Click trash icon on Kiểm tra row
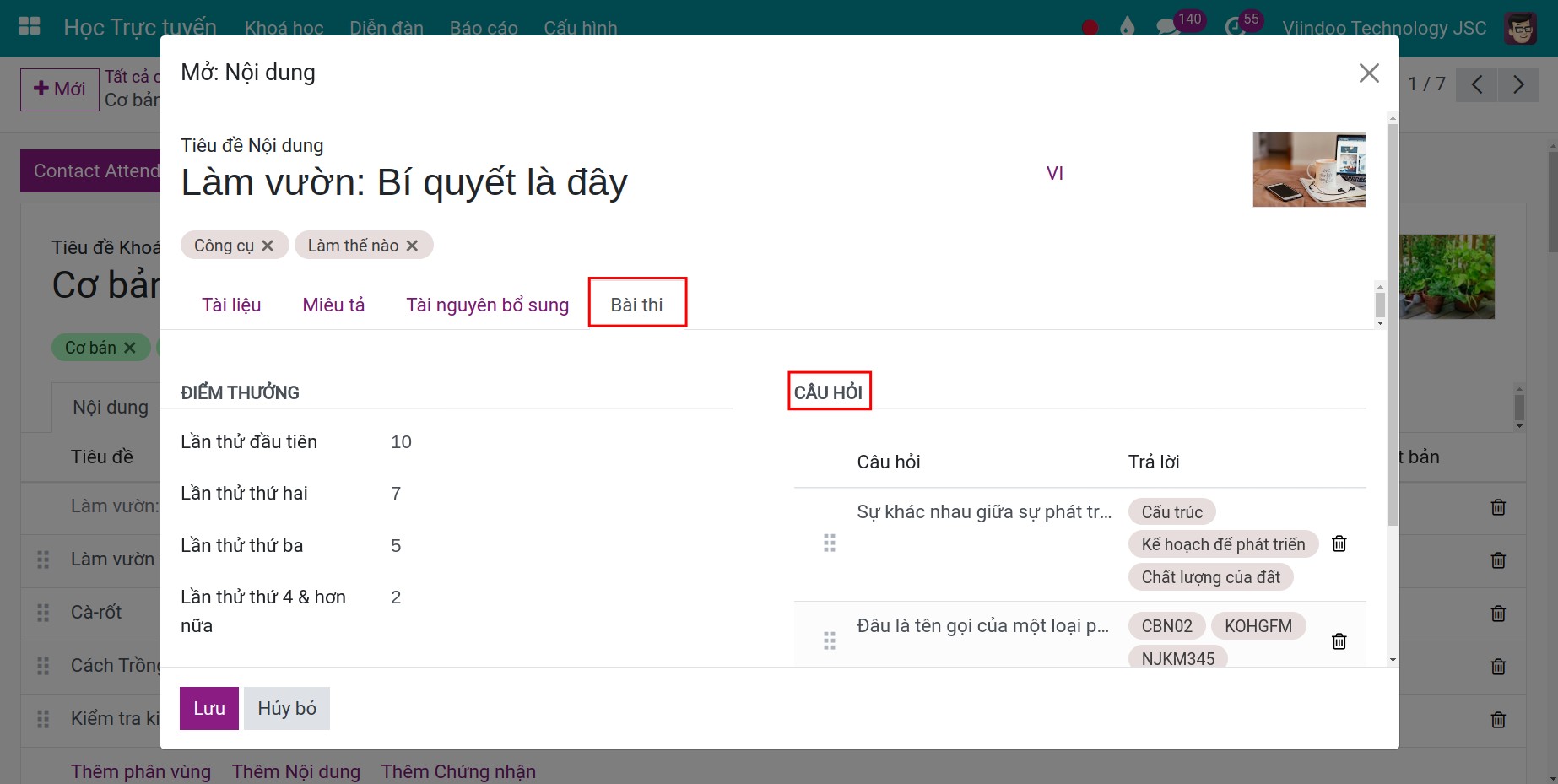The image size is (1558, 784). [x=1498, y=720]
